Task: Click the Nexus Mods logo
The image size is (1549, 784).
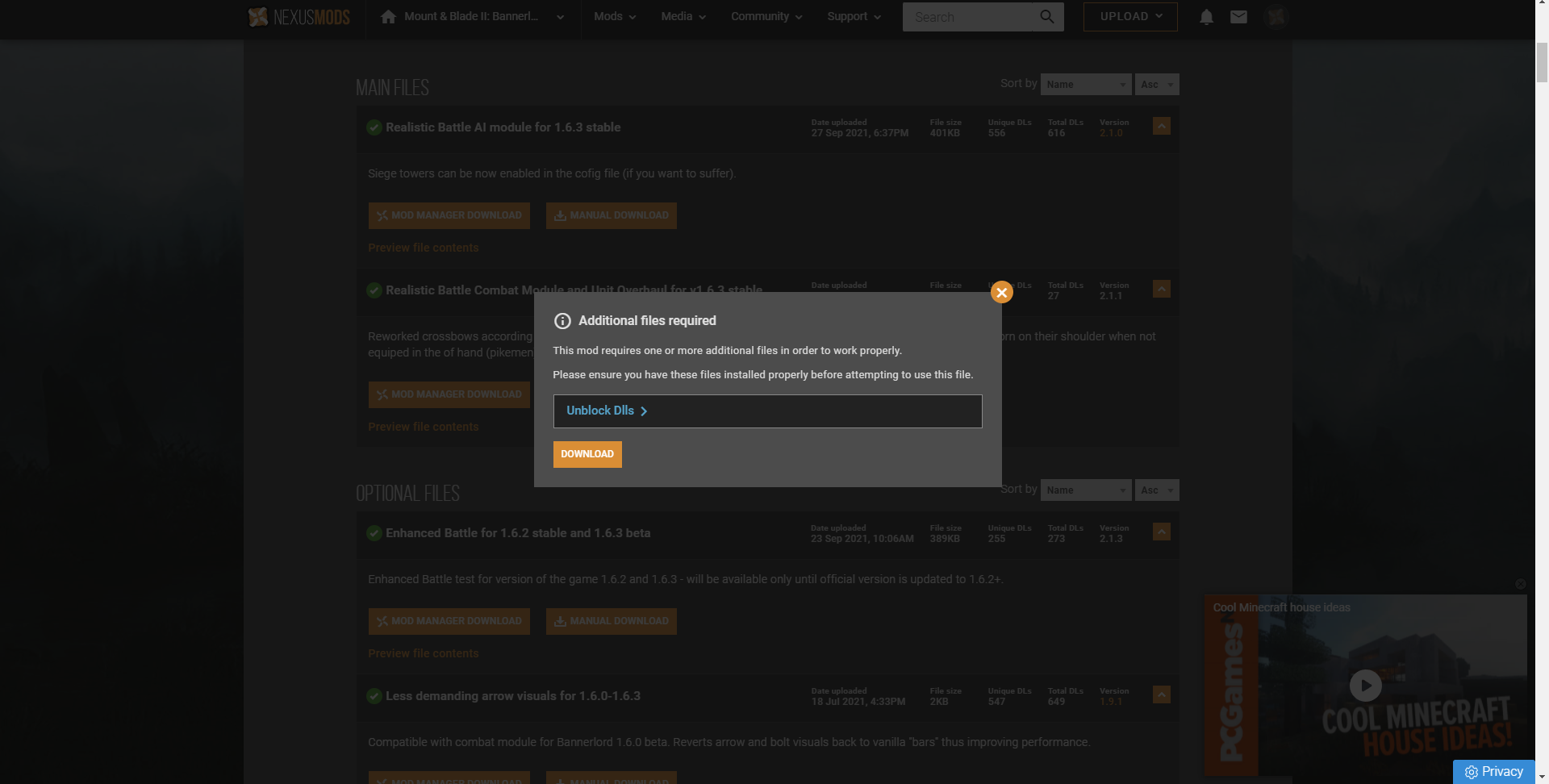Action: click(299, 17)
